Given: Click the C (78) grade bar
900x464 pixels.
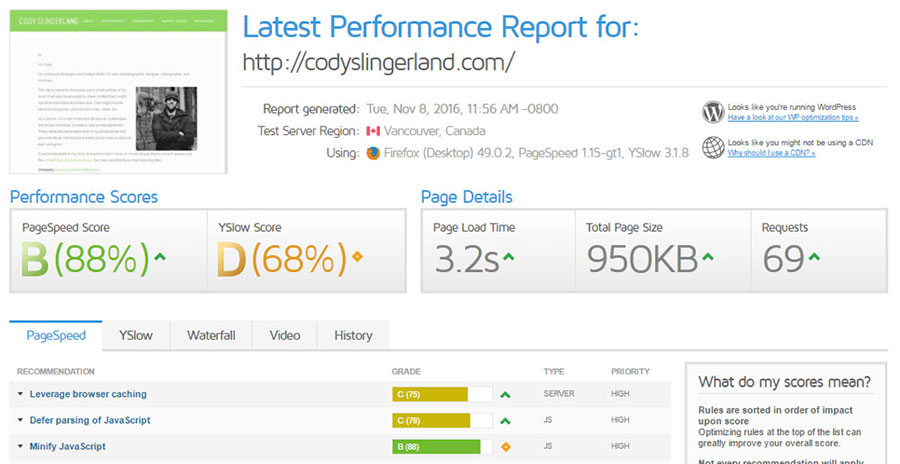Looking at the screenshot, I should coord(442,421).
